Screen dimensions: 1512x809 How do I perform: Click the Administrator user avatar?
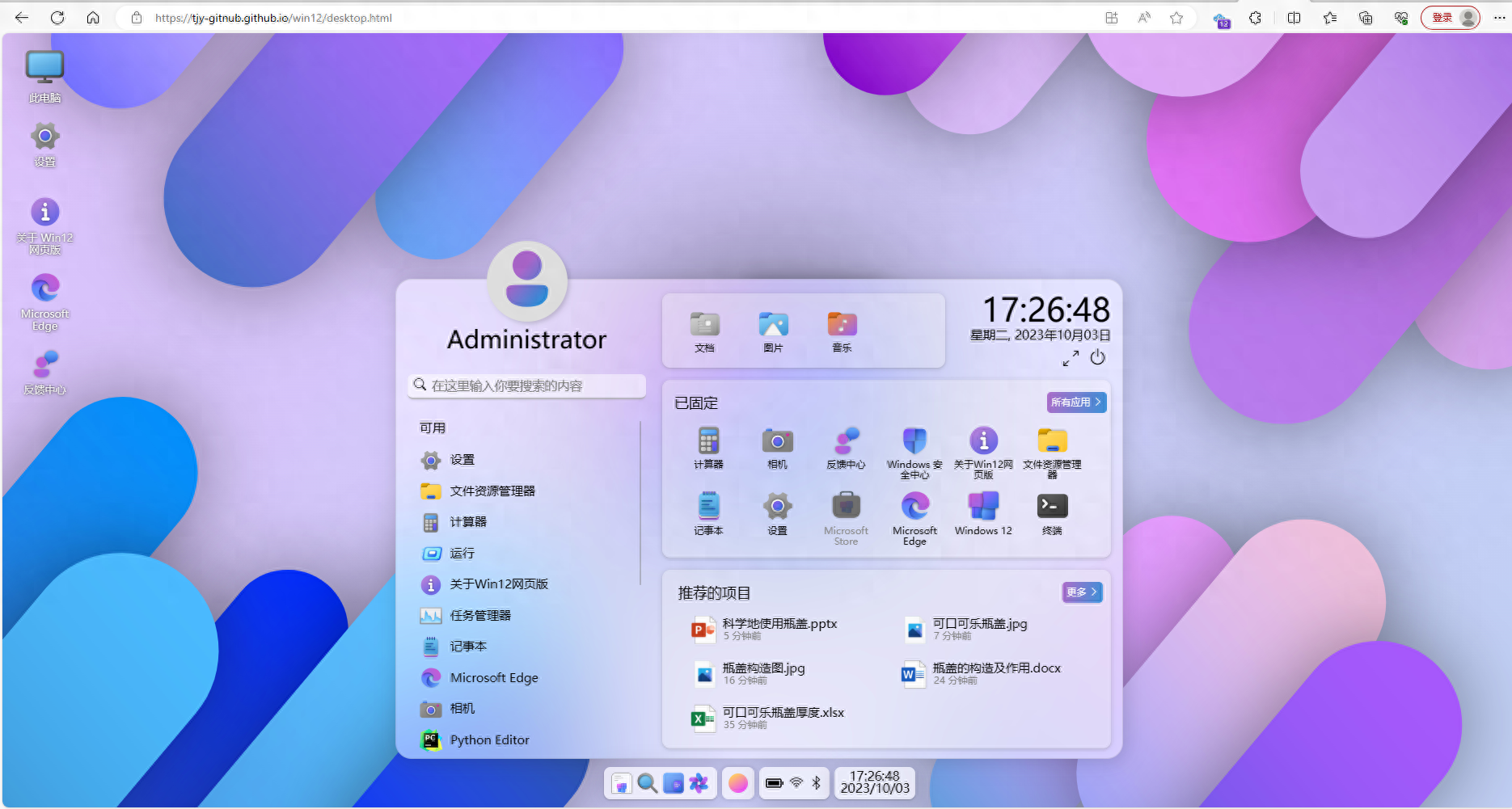[x=527, y=280]
